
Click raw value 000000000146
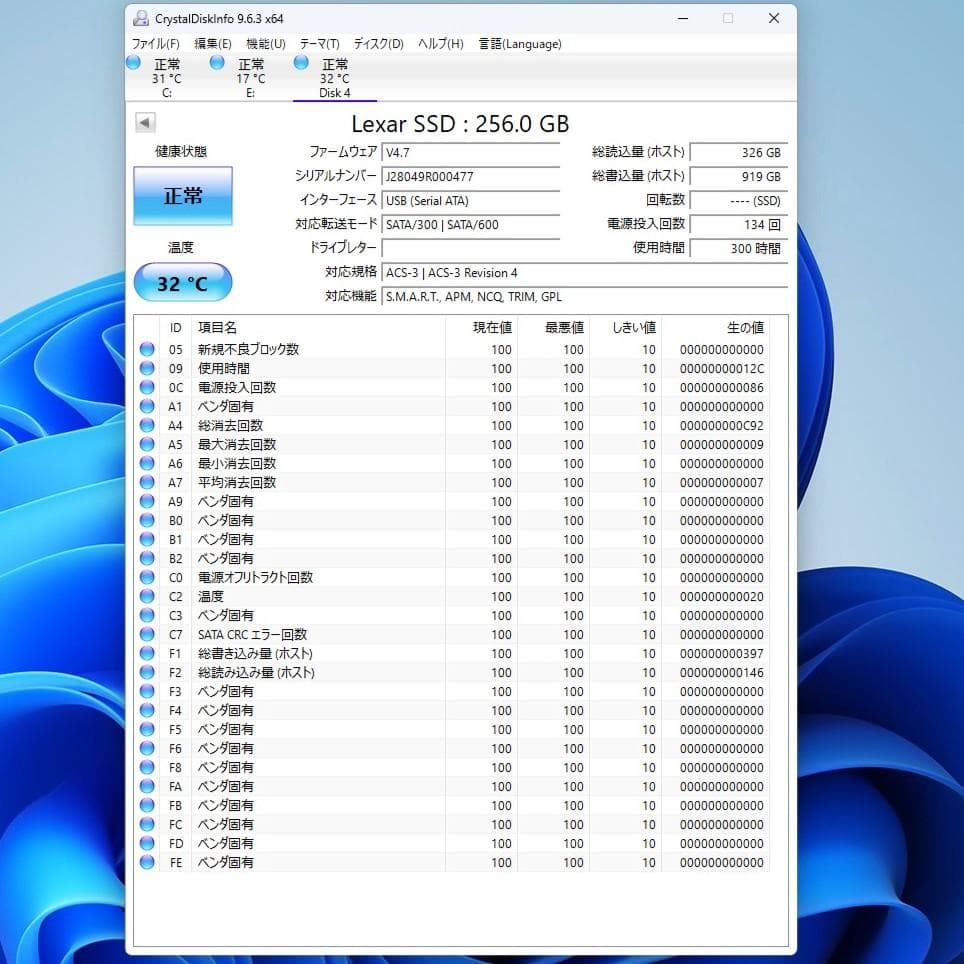pos(722,673)
